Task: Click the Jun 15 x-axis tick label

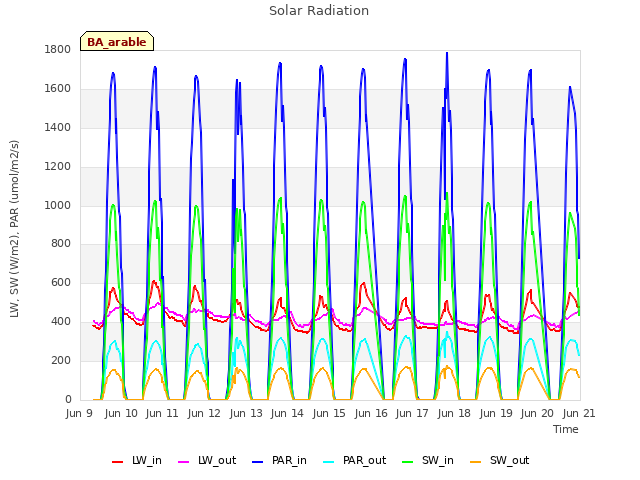Action: [x=329, y=413]
